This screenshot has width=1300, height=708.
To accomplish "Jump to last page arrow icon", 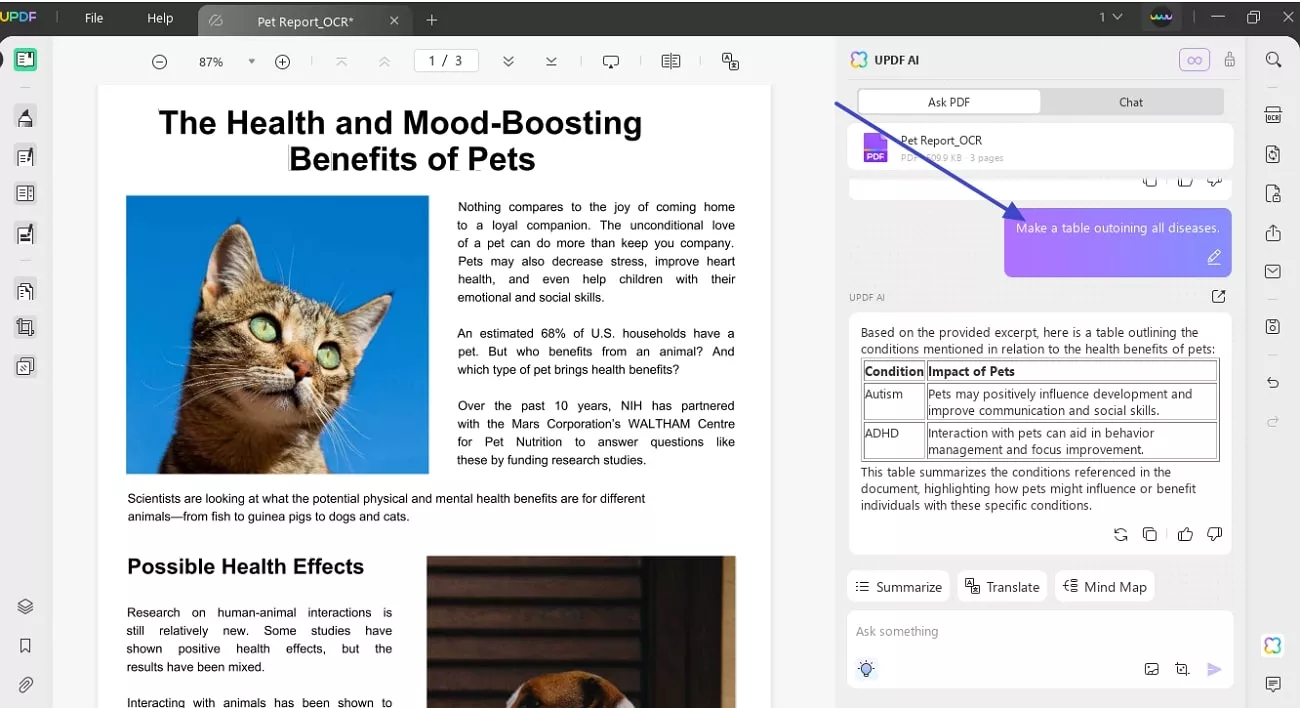I will coord(551,62).
